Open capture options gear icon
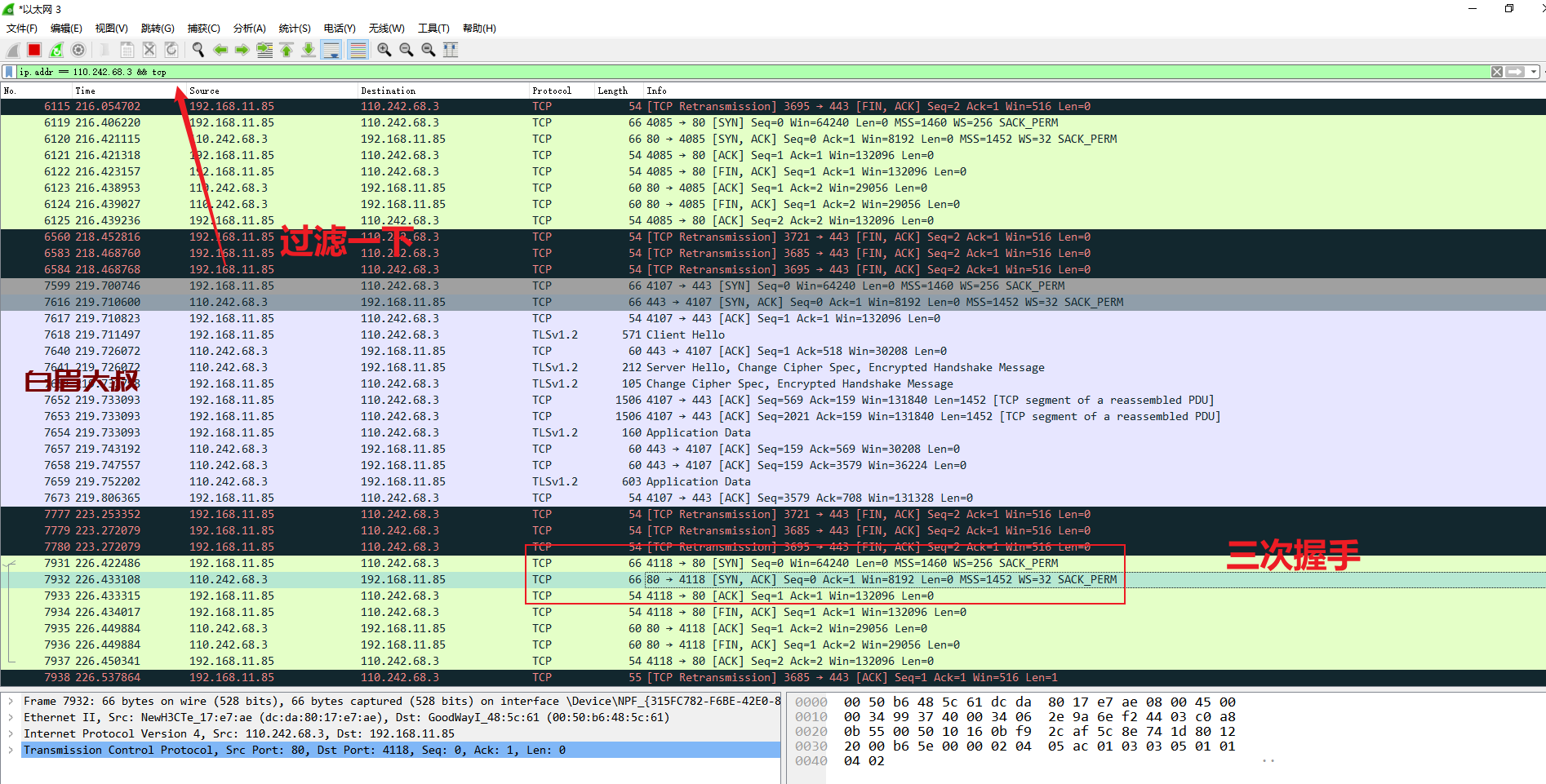The width and height of the screenshot is (1546, 784). click(78, 50)
